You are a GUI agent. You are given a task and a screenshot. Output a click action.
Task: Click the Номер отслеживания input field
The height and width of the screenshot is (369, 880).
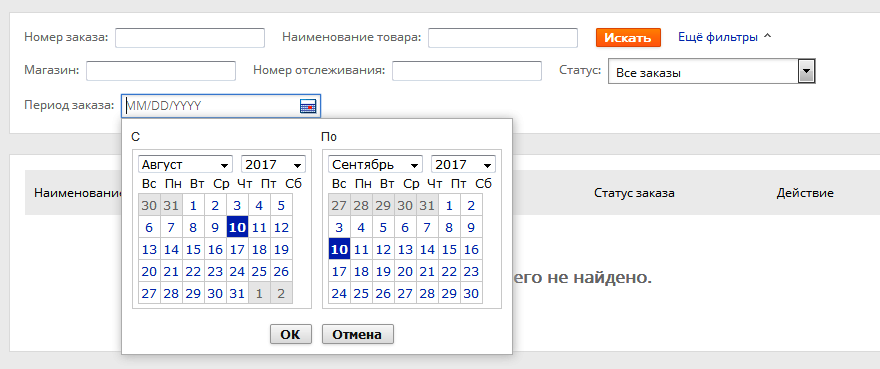467,71
